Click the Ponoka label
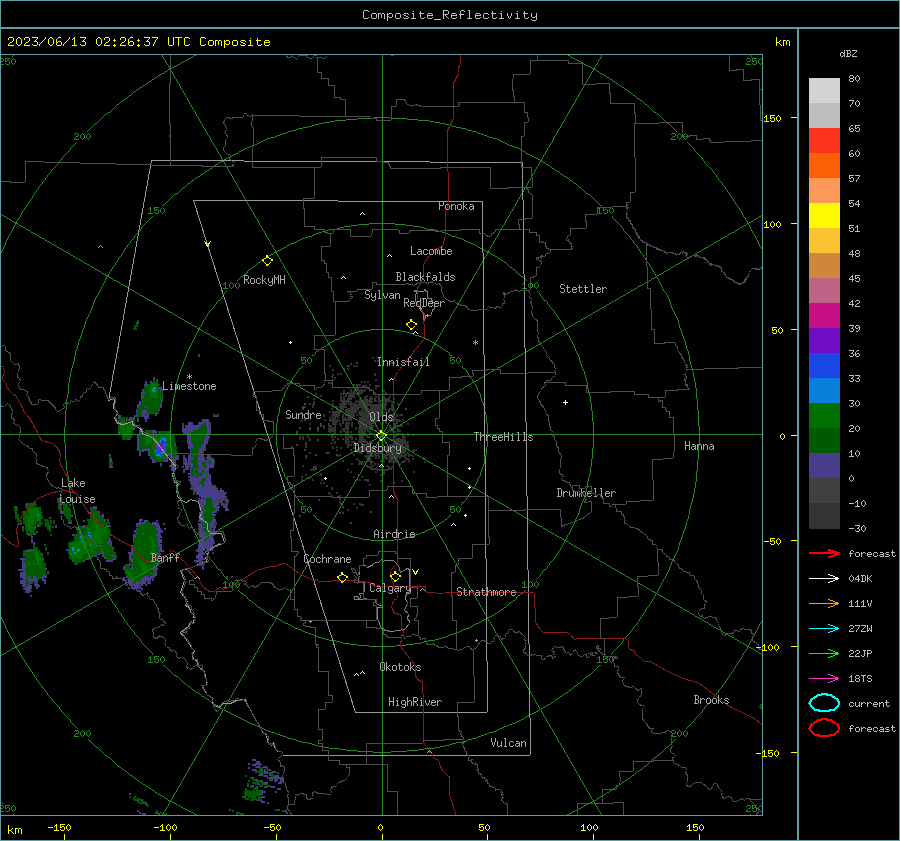This screenshot has height=841, width=900. coord(456,206)
